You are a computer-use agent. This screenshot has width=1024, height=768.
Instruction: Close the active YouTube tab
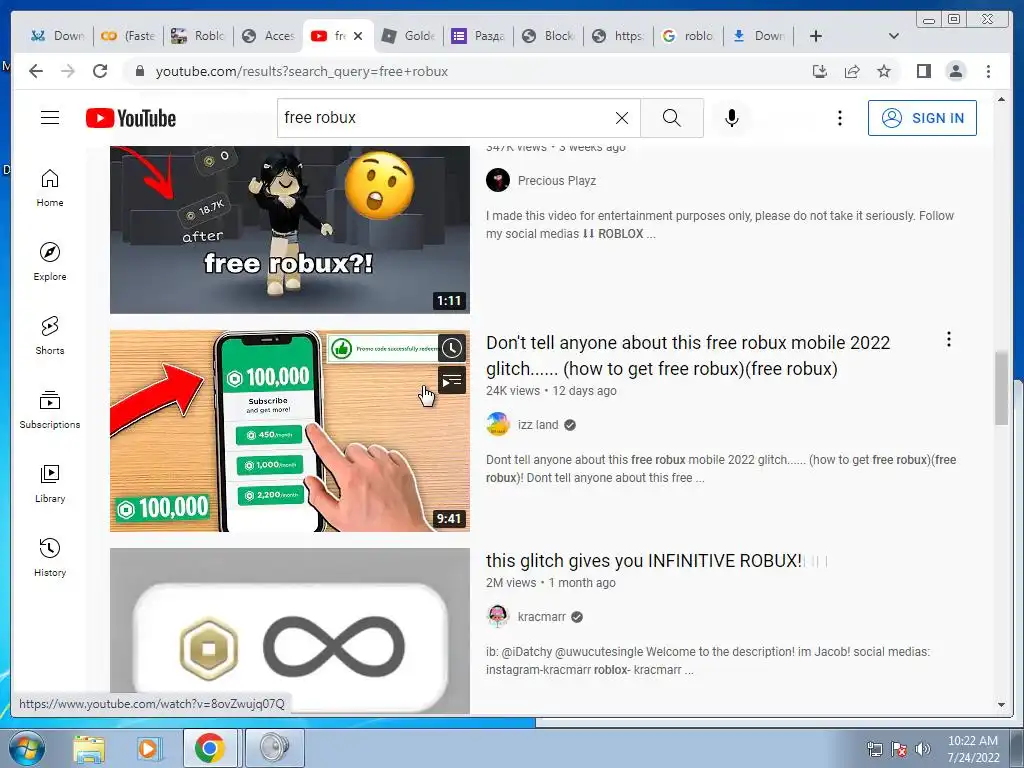(358, 36)
